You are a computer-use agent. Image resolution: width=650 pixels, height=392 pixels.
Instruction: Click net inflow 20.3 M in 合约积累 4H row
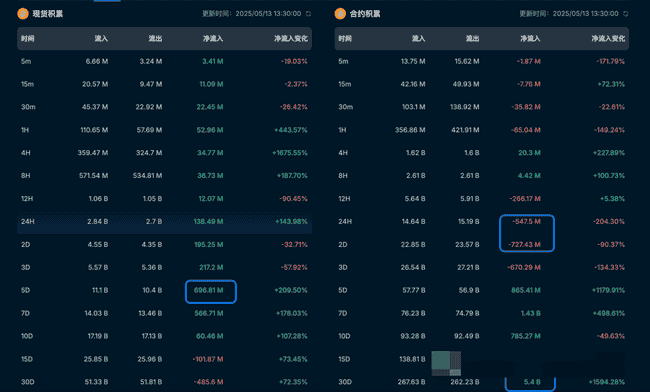coord(529,153)
